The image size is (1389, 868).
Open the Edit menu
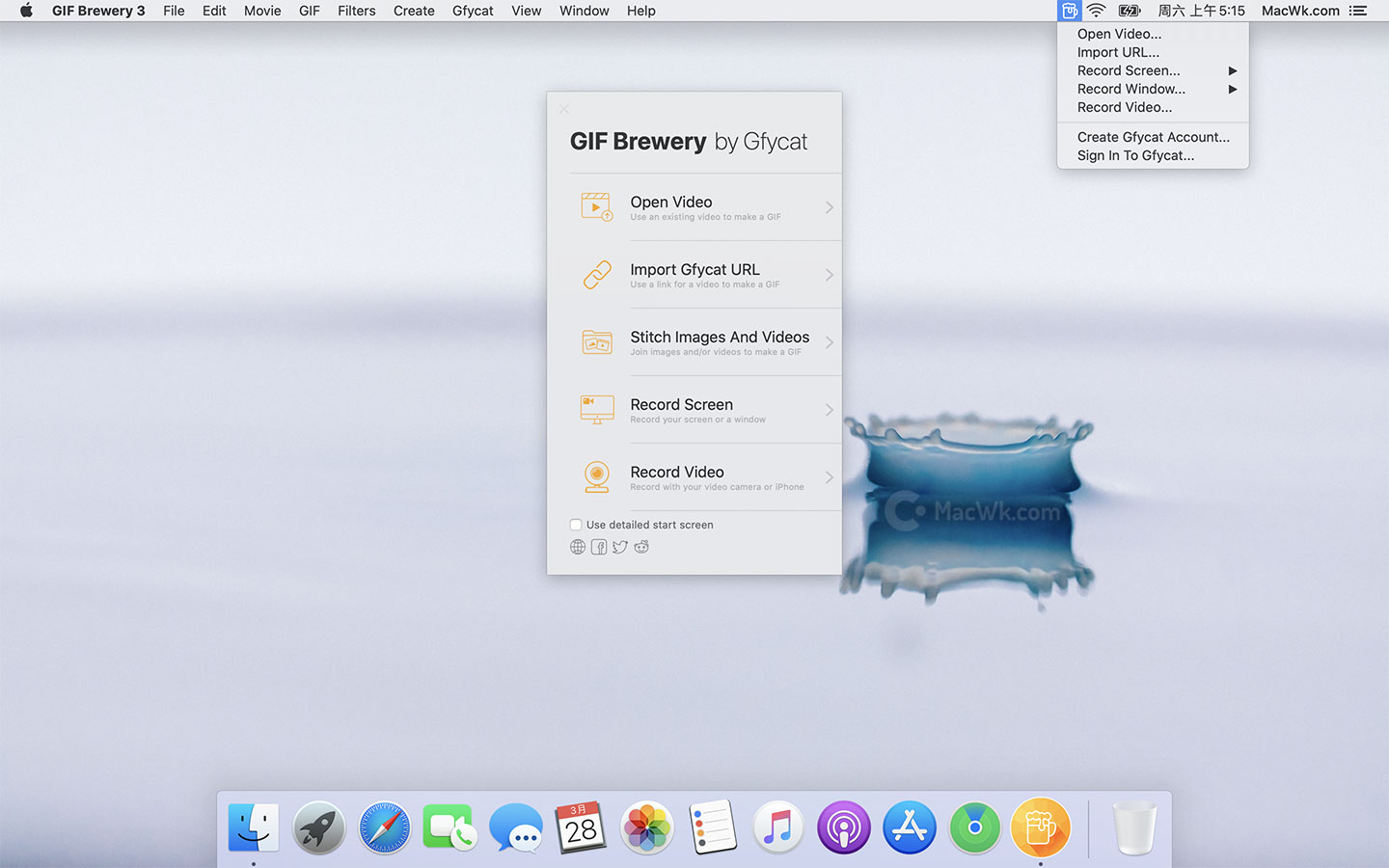pyautogui.click(x=214, y=11)
